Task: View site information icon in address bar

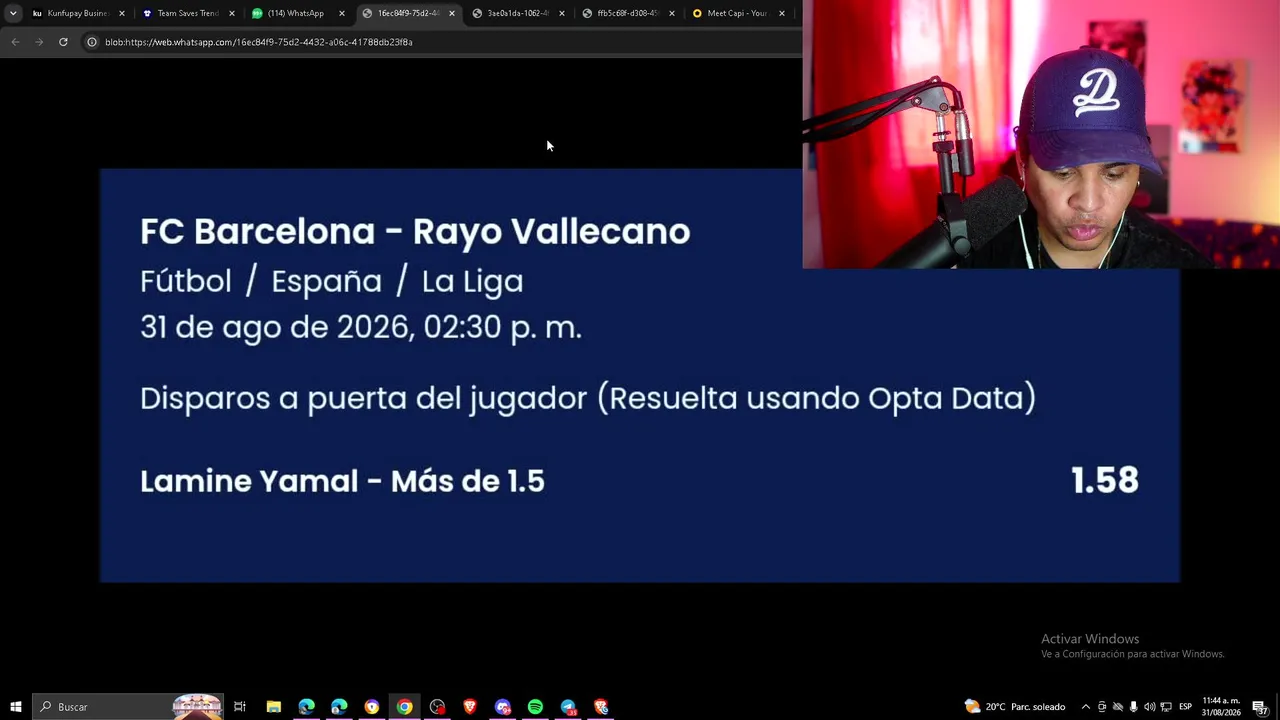Action: pyautogui.click(x=91, y=42)
